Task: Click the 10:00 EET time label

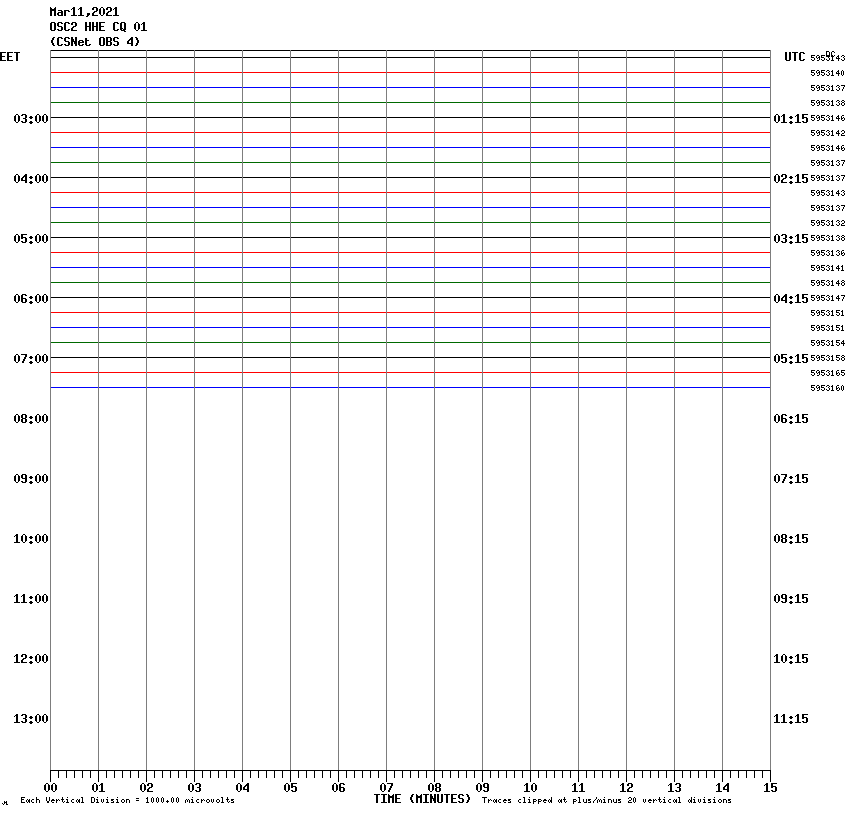Action: point(31,539)
